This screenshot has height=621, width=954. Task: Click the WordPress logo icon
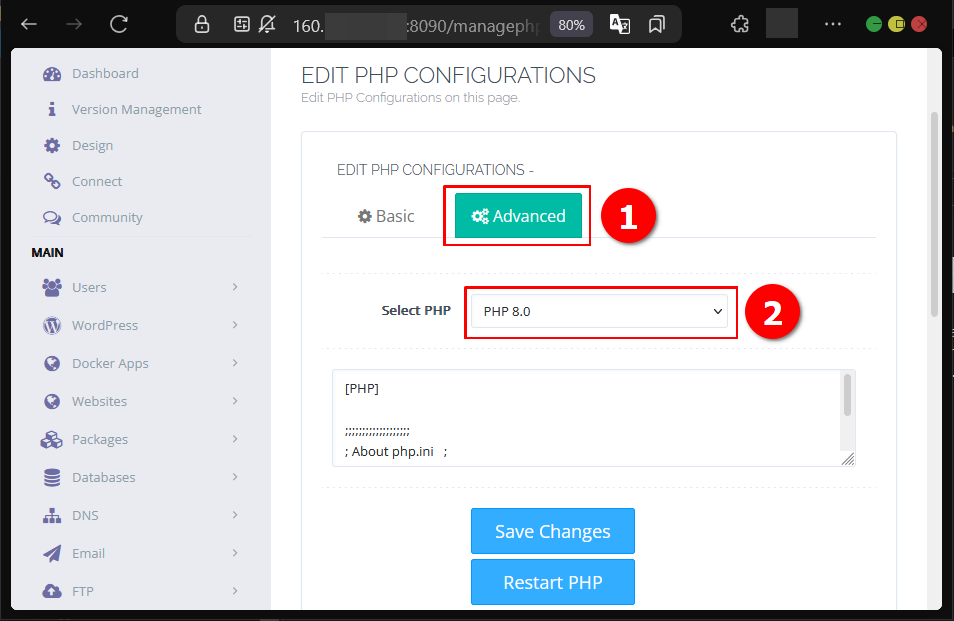pyautogui.click(x=52, y=325)
